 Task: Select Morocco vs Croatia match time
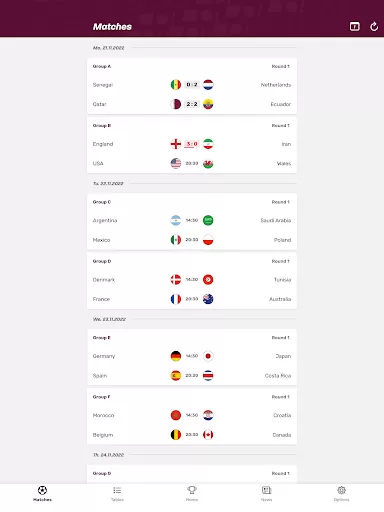(192, 415)
